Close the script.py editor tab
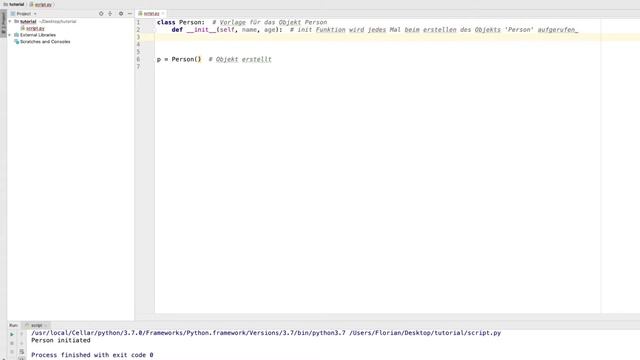Image resolution: width=640 pixels, height=360 pixels. (x=163, y=13)
